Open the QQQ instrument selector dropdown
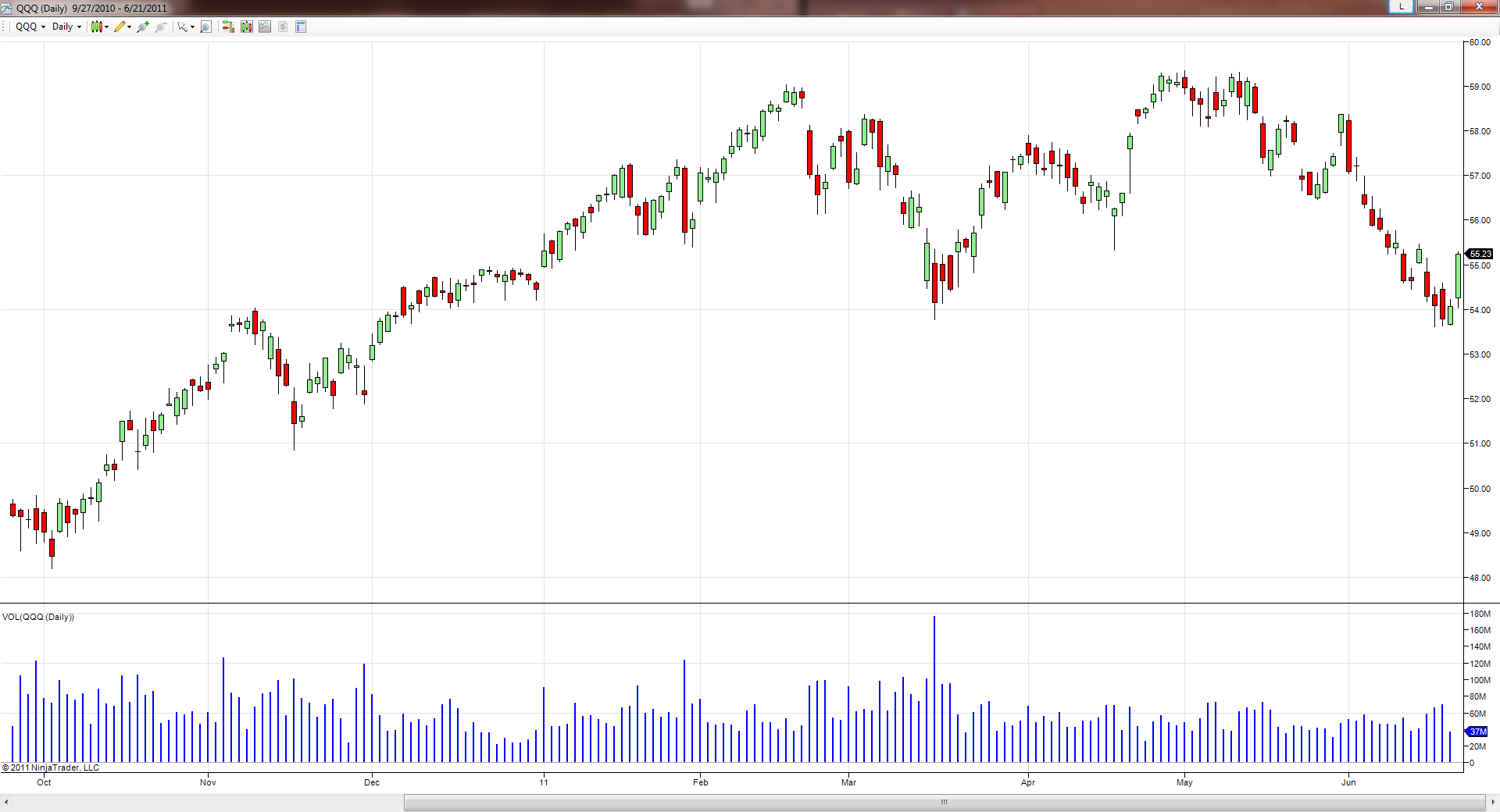 coord(30,27)
